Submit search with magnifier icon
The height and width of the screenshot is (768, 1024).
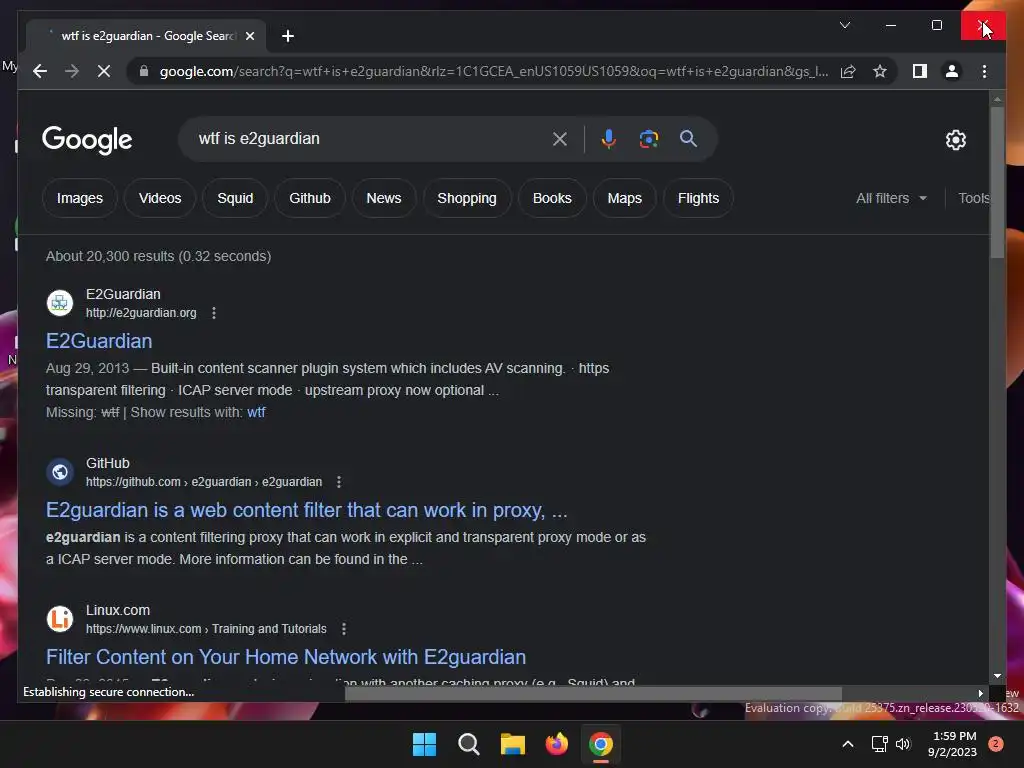[688, 138]
